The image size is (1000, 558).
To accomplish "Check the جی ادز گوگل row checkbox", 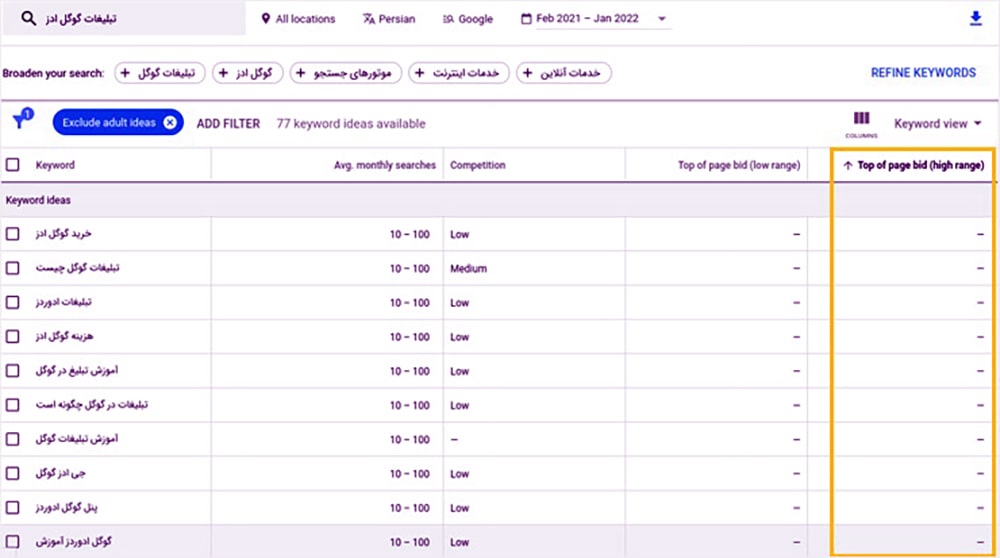I will [x=13, y=473].
